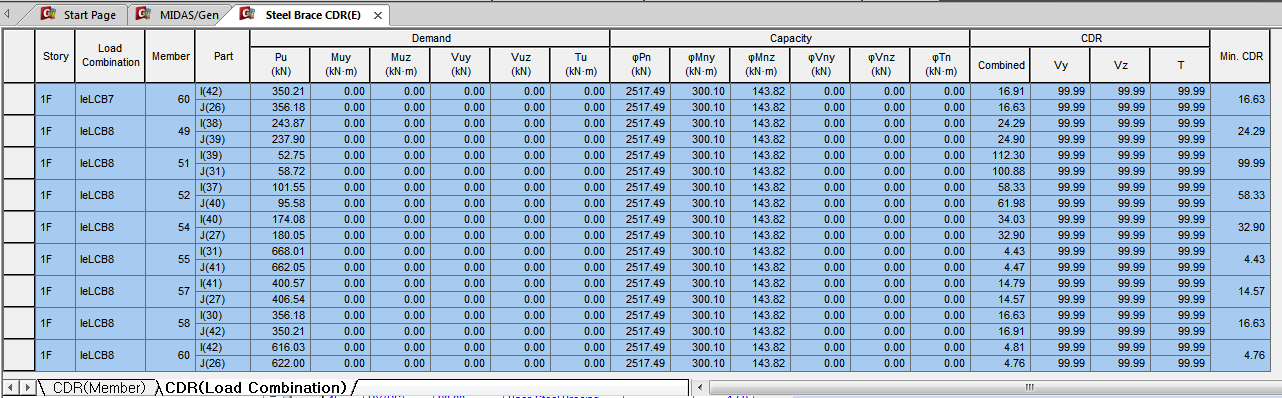Click the Combined CDR value 4.81
The image size is (1282, 398).
click(1001, 347)
